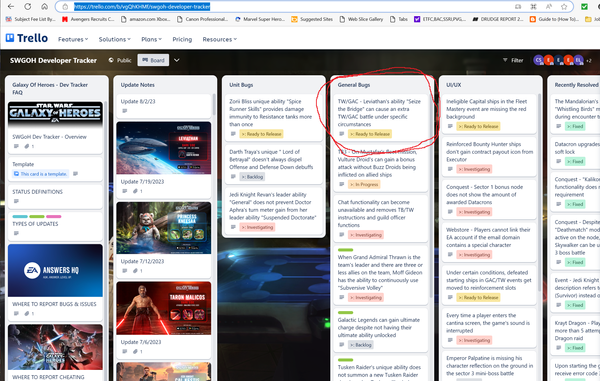
Task: Open the Pricing page
Action: click(x=182, y=39)
